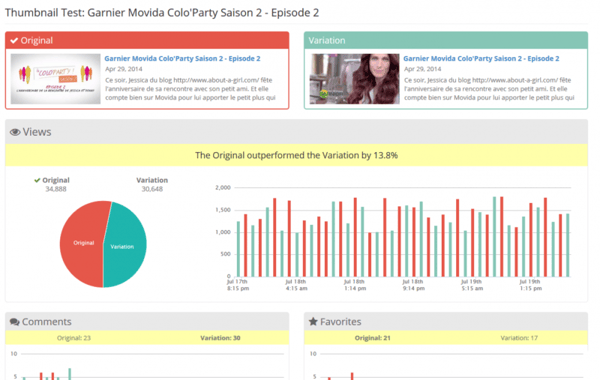This screenshot has width=600, height=380.
Task: Click the teal Variation pie slice
Action: click(x=125, y=245)
